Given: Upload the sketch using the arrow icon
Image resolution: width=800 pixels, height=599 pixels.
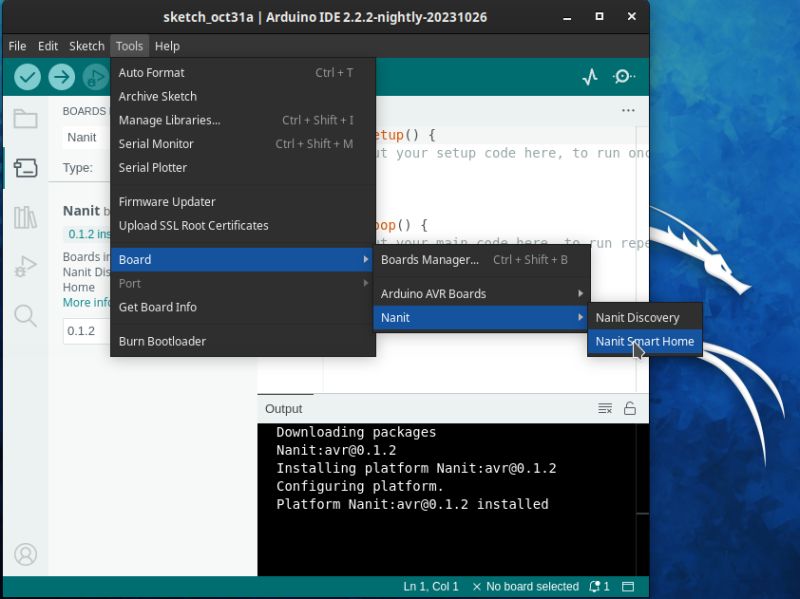Looking at the screenshot, I should click(61, 76).
